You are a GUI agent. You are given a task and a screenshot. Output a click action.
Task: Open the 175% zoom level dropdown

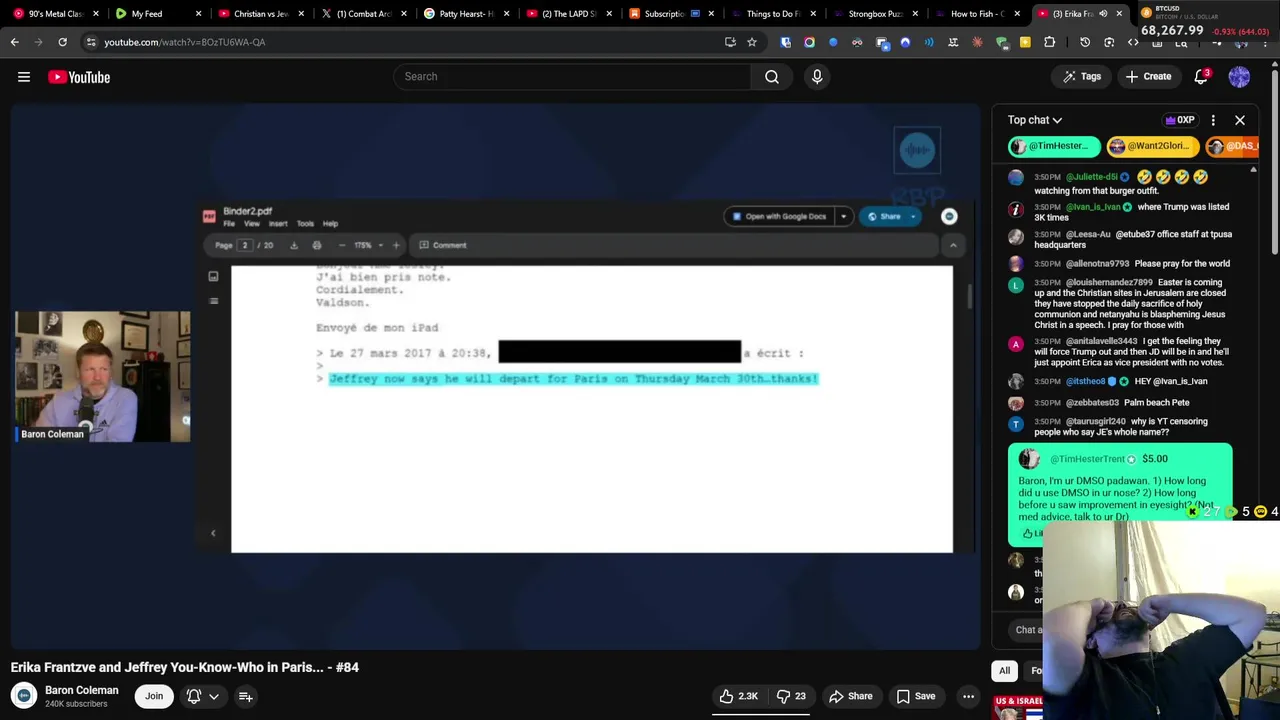[368, 245]
